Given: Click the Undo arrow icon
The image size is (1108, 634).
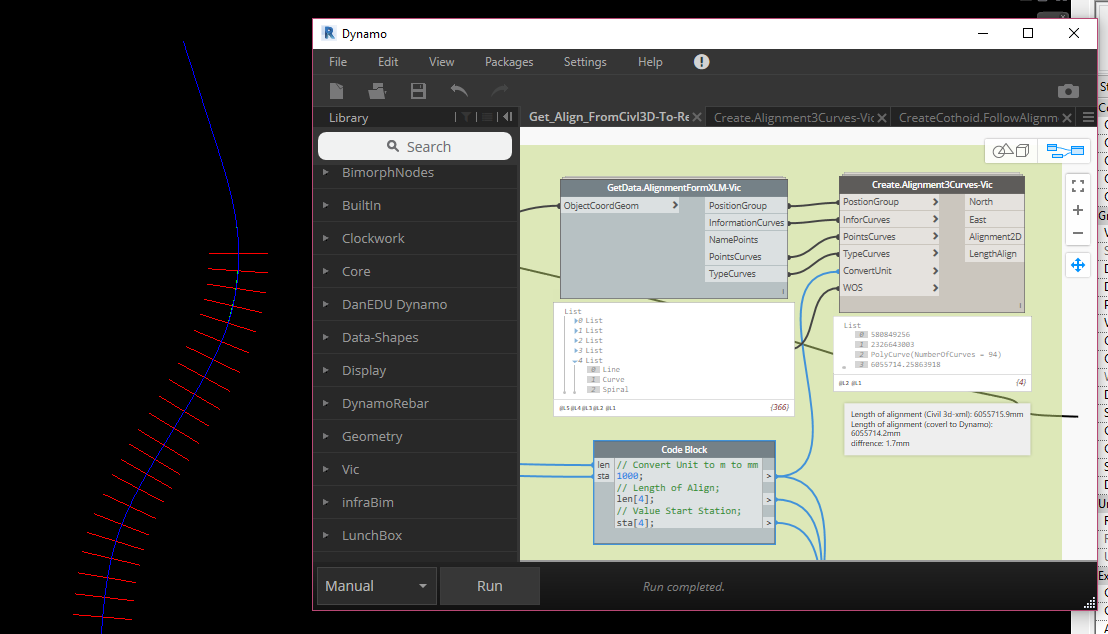Looking at the screenshot, I should click(459, 90).
